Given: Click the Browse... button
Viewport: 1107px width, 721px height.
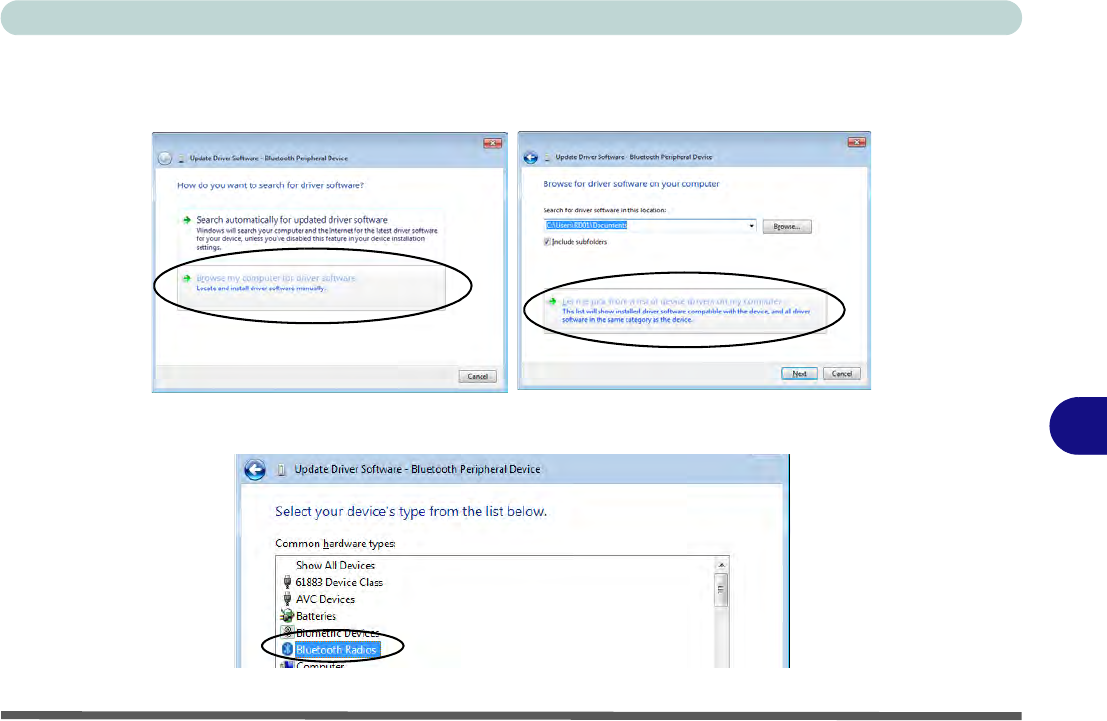Looking at the screenshot, I should tap(786, 227).
